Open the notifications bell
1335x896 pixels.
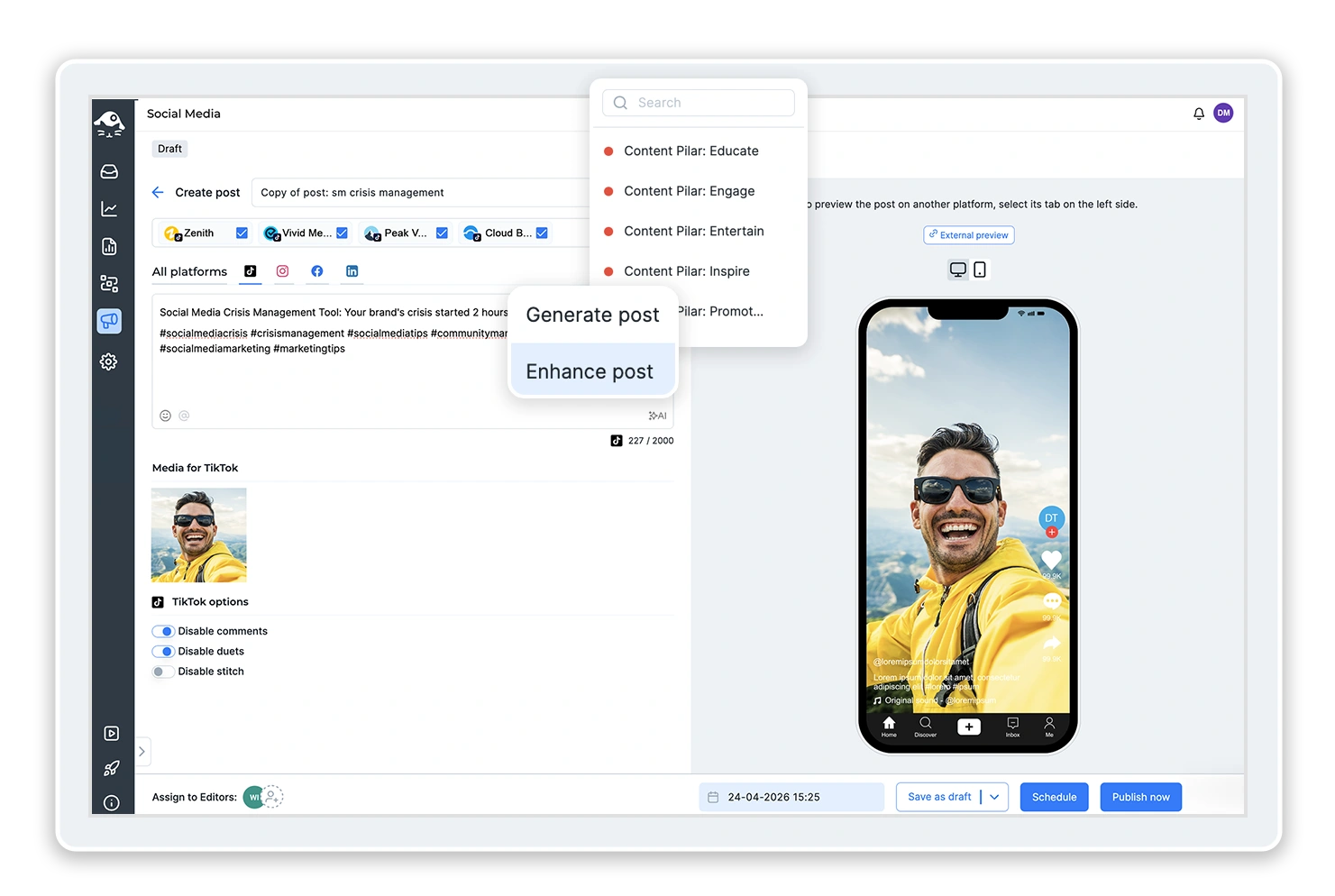click(1199, 114)
